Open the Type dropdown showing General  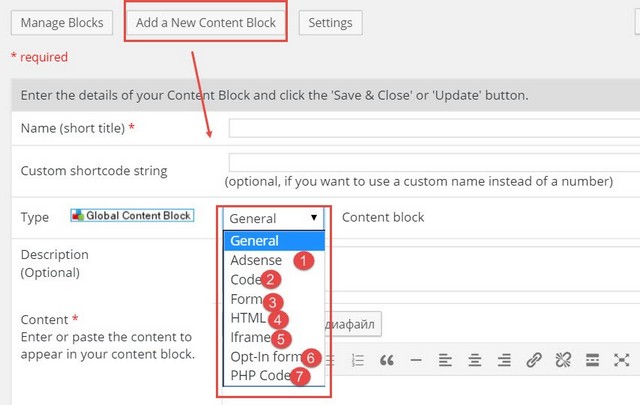[273, 218]
